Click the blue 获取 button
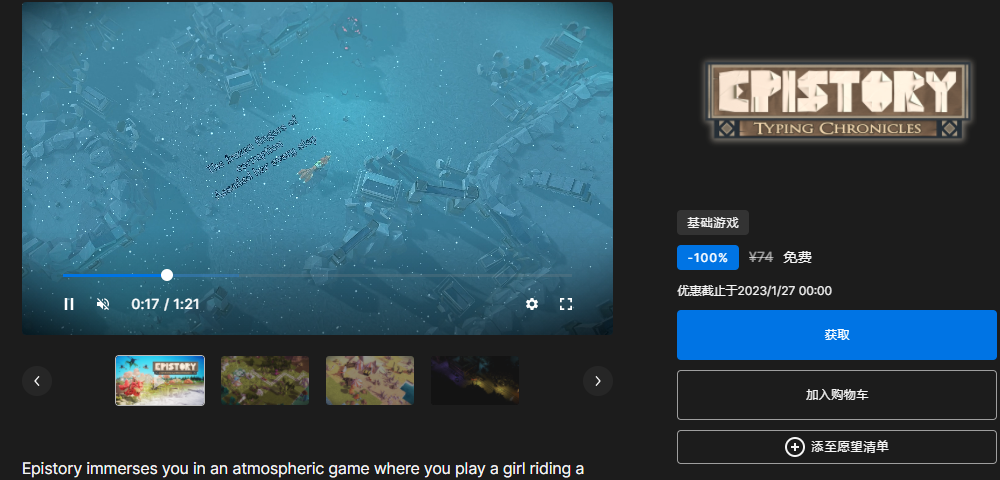The width and height of the screenshot is (1000, 480). [x=837, y=335]
